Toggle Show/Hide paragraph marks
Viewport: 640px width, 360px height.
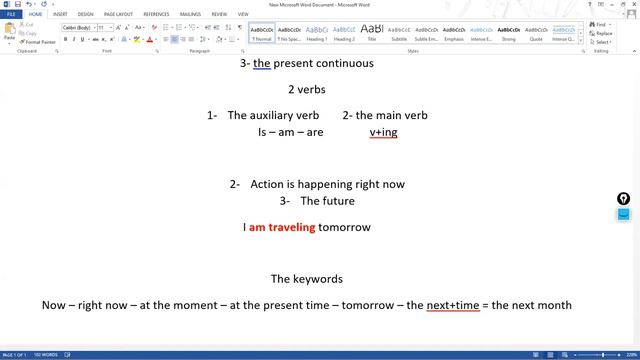(240, 27)
